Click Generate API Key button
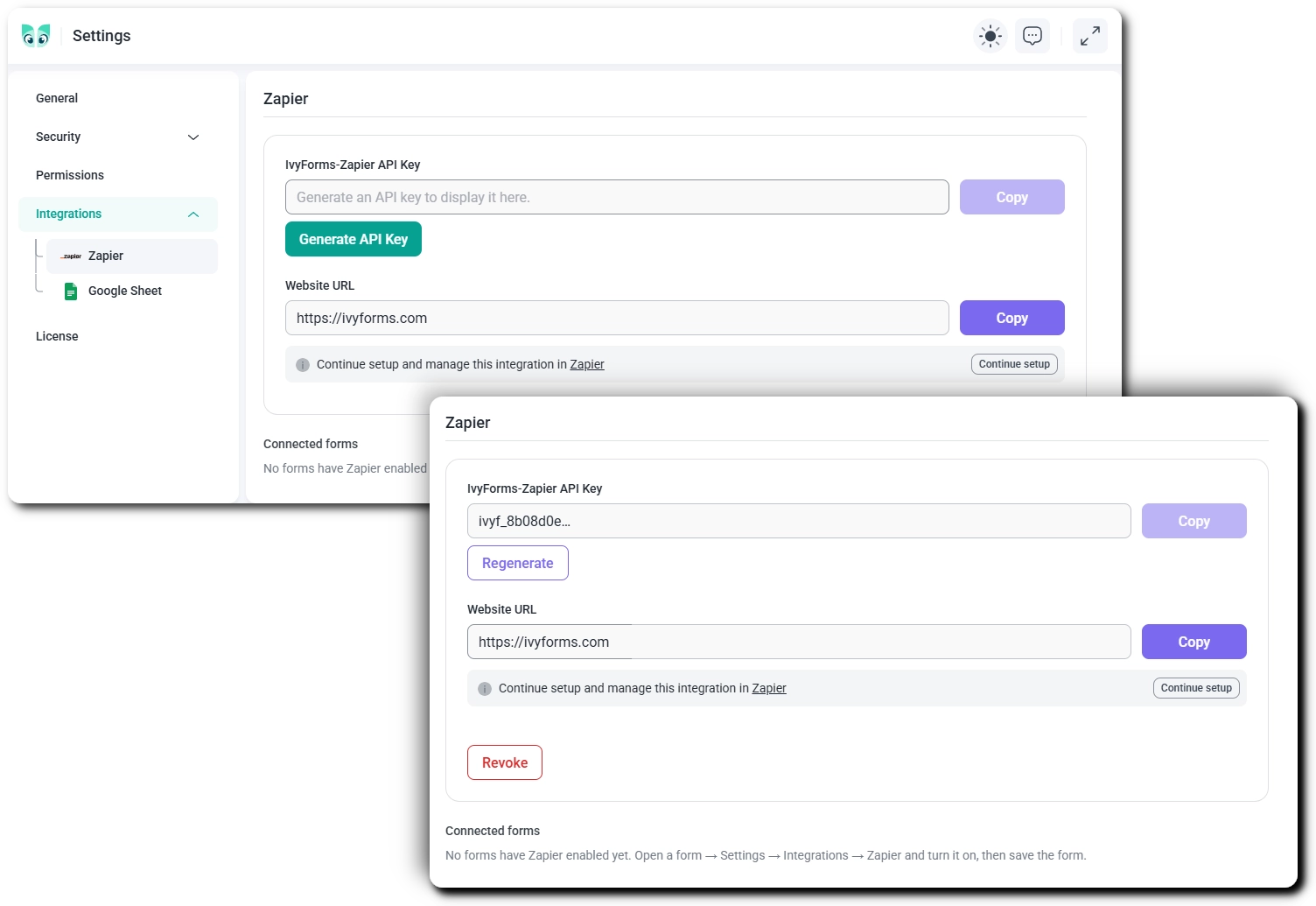The width and height of the screenshot is (1316, 906). (353, 239)
